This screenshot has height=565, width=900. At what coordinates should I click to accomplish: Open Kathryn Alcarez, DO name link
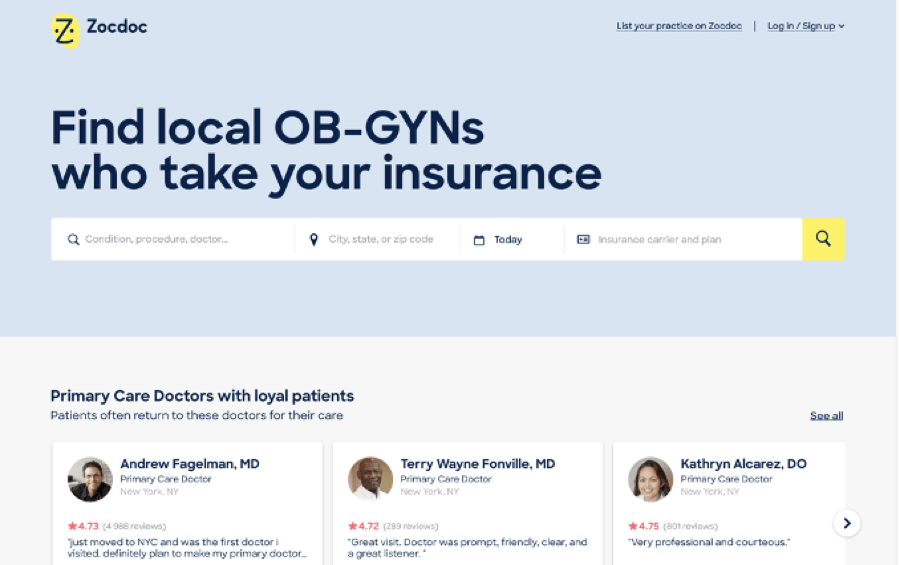[x=743, y=464]
